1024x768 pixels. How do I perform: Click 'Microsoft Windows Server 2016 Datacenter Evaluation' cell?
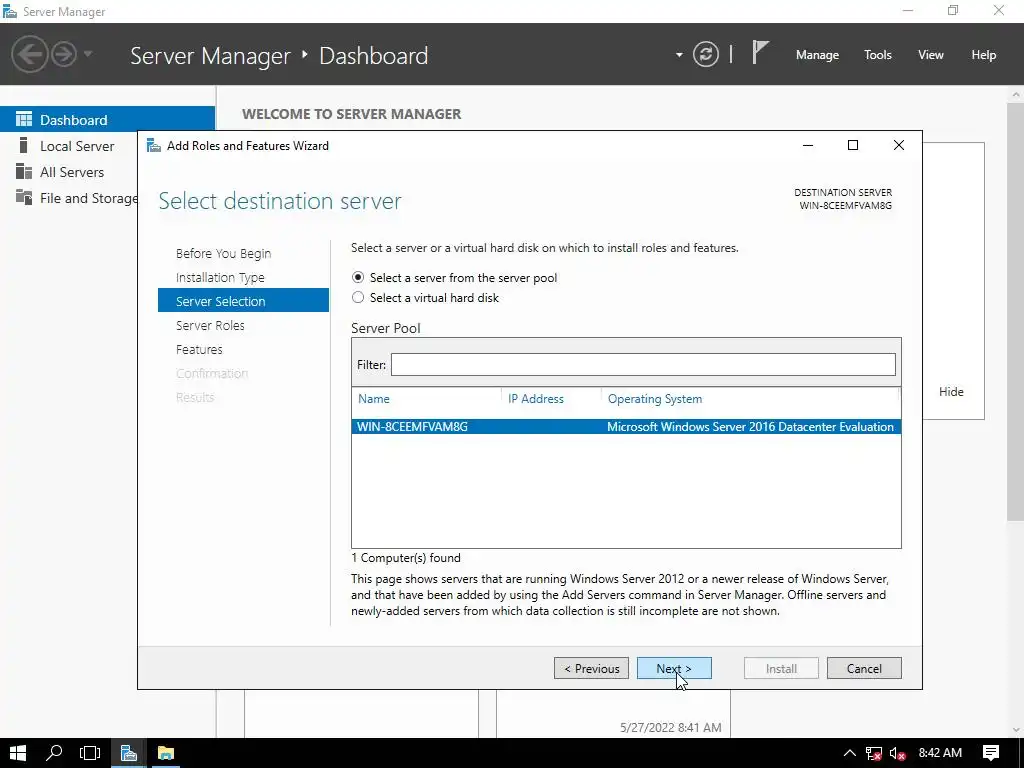click(750, 426)
